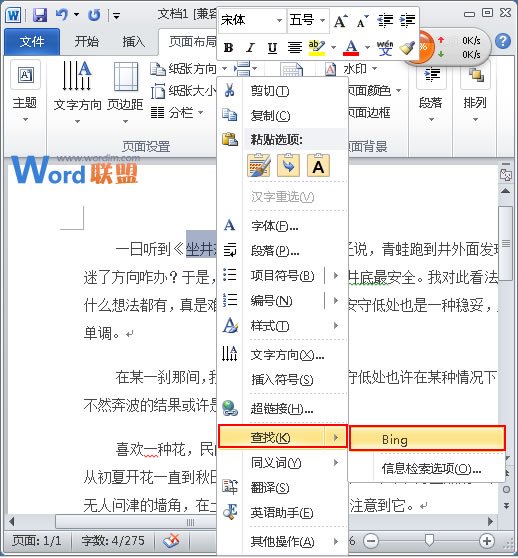Click the Keep Source Formatting paste icon
This screenshot has width=518, height=558.
(259, 165)
